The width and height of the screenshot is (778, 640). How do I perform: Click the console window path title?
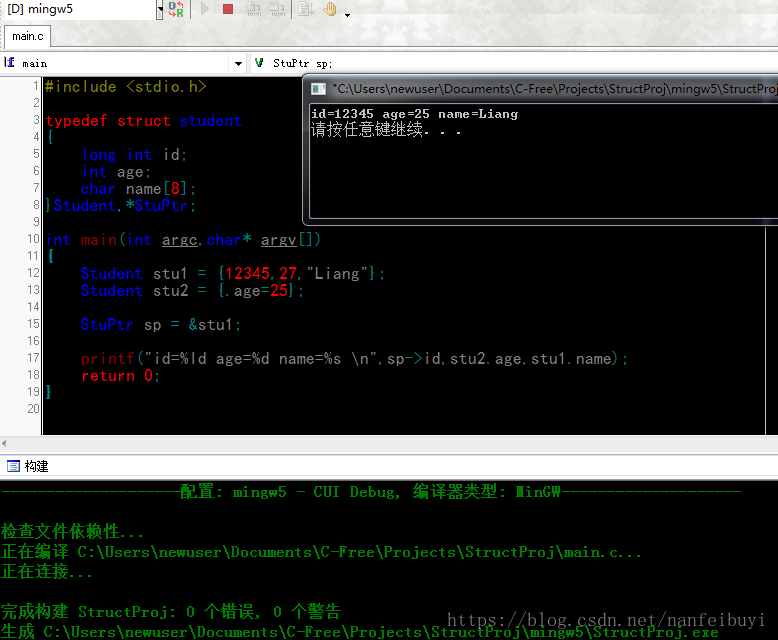(x=555, y=89)
